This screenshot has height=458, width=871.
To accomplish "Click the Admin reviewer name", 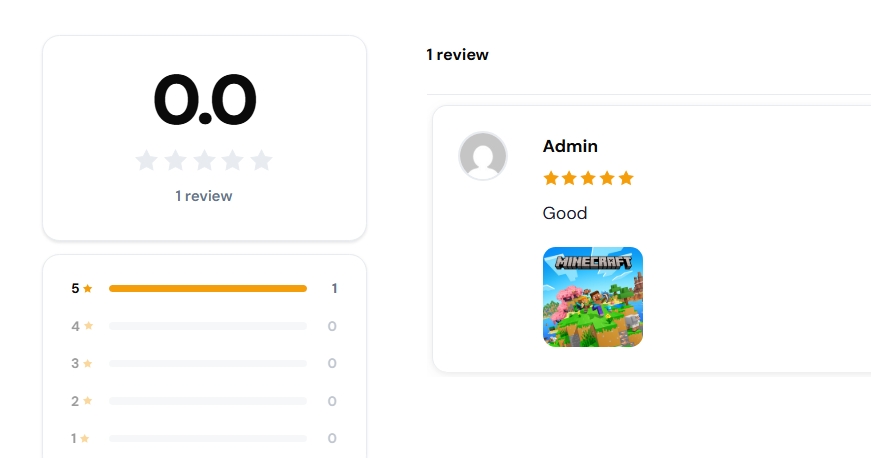I will coord(570,146).
